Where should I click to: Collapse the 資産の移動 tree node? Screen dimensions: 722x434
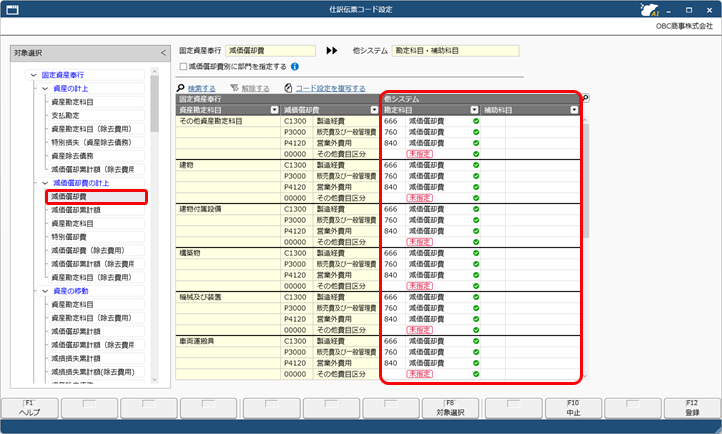tap(45, 291)
